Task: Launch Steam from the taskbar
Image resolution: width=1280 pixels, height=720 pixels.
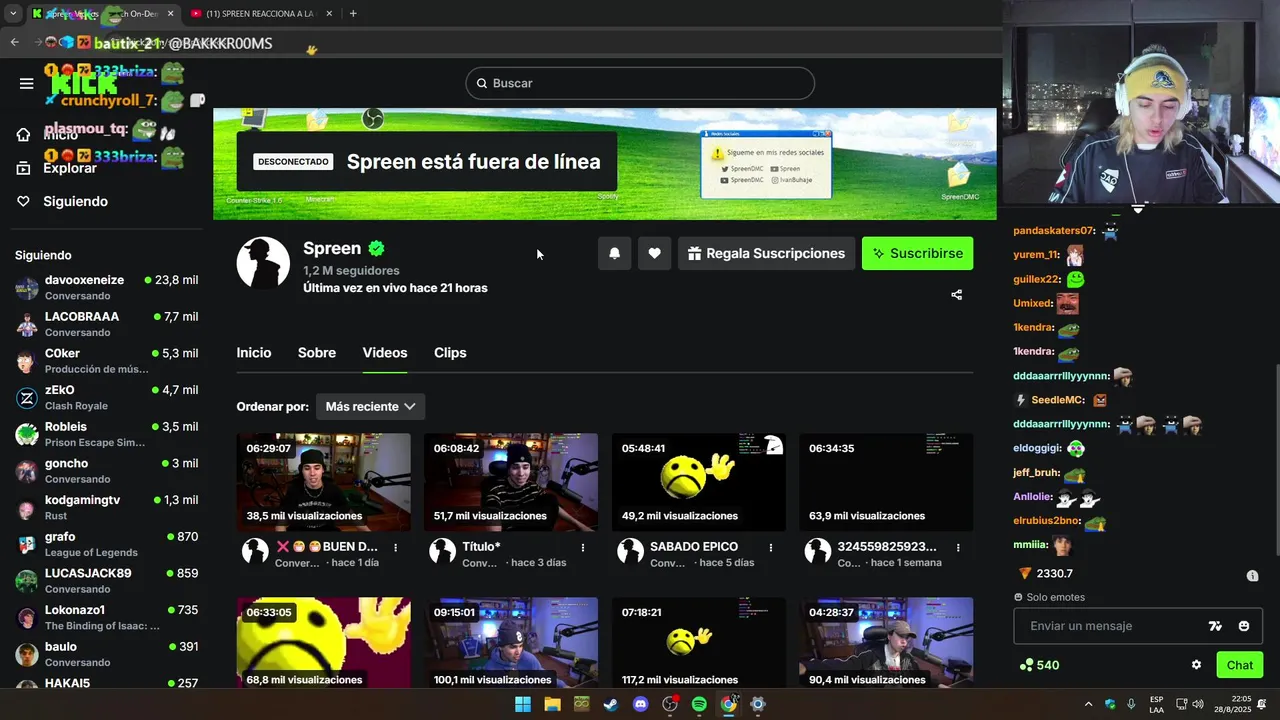Action: [x=610, y=704]
